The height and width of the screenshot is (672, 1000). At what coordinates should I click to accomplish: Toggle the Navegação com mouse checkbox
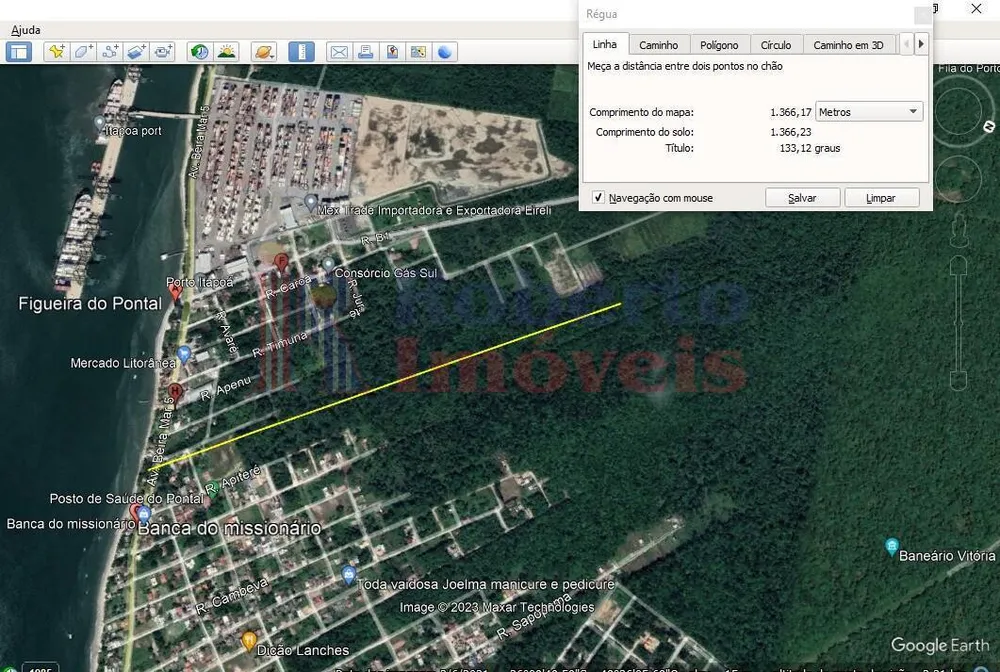(x=598, y=198)
